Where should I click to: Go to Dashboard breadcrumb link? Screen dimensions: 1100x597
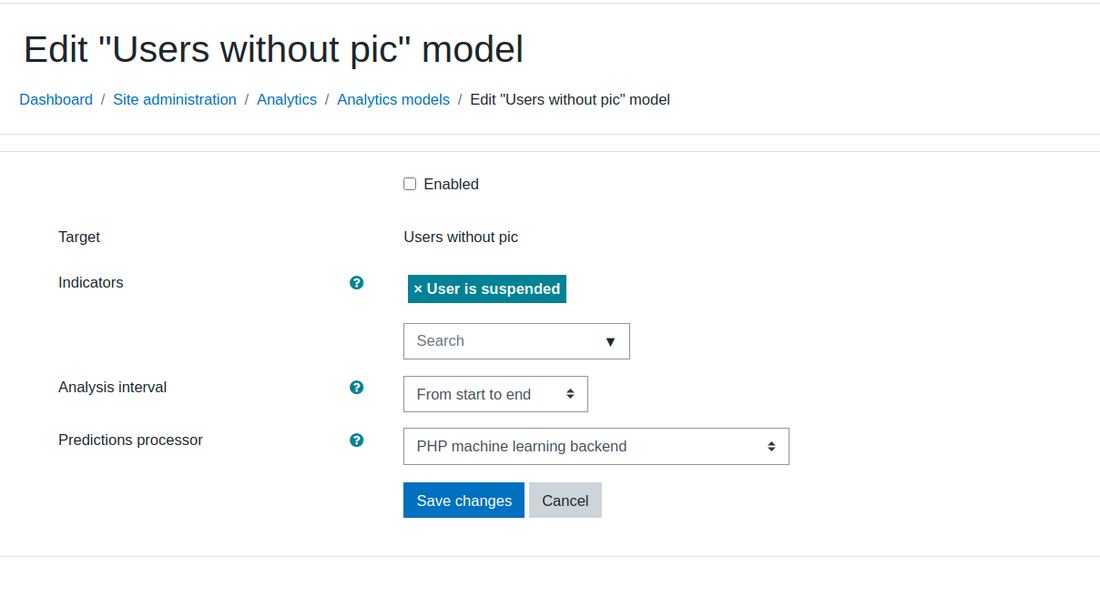point(56,100)
